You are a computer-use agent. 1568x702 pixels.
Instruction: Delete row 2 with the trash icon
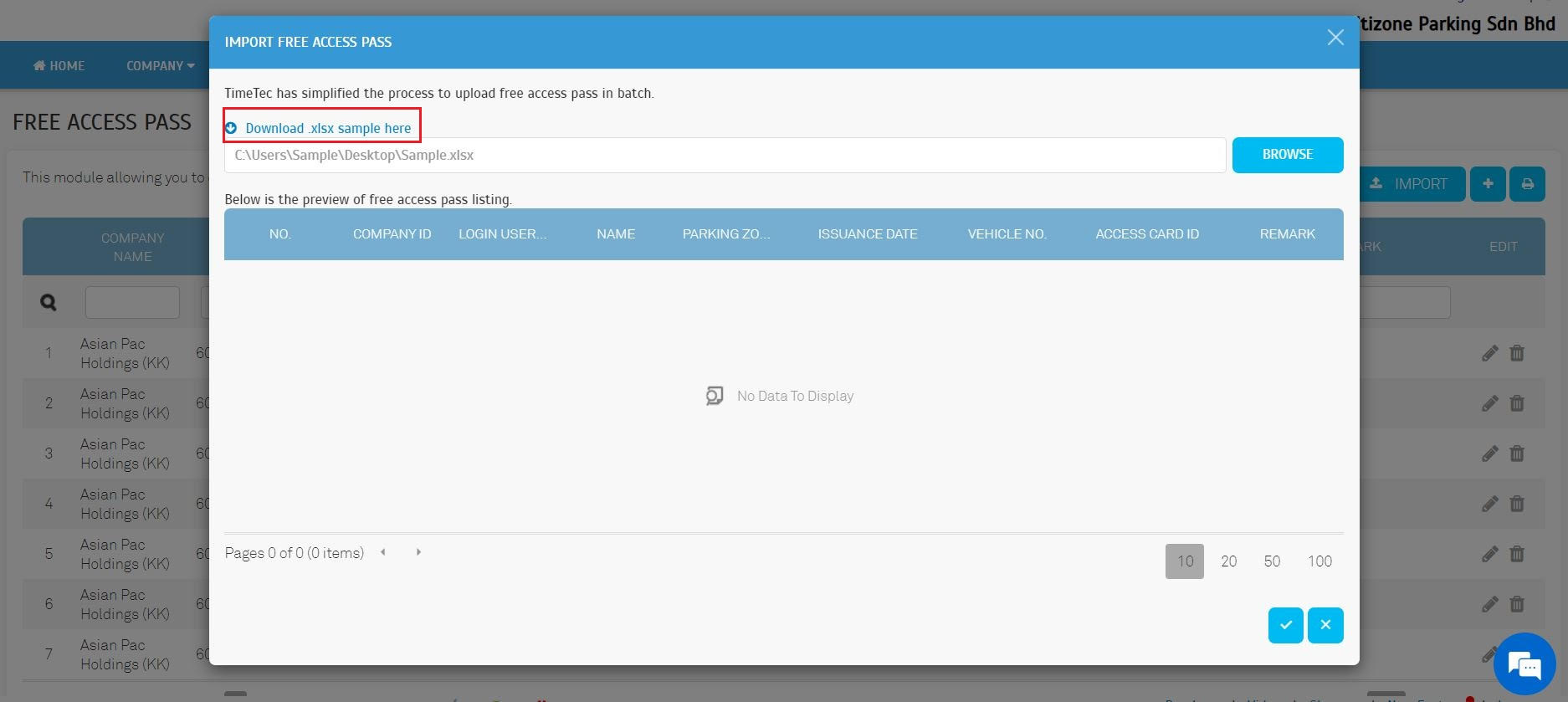pyautogui.click(x=1516, y=403)
